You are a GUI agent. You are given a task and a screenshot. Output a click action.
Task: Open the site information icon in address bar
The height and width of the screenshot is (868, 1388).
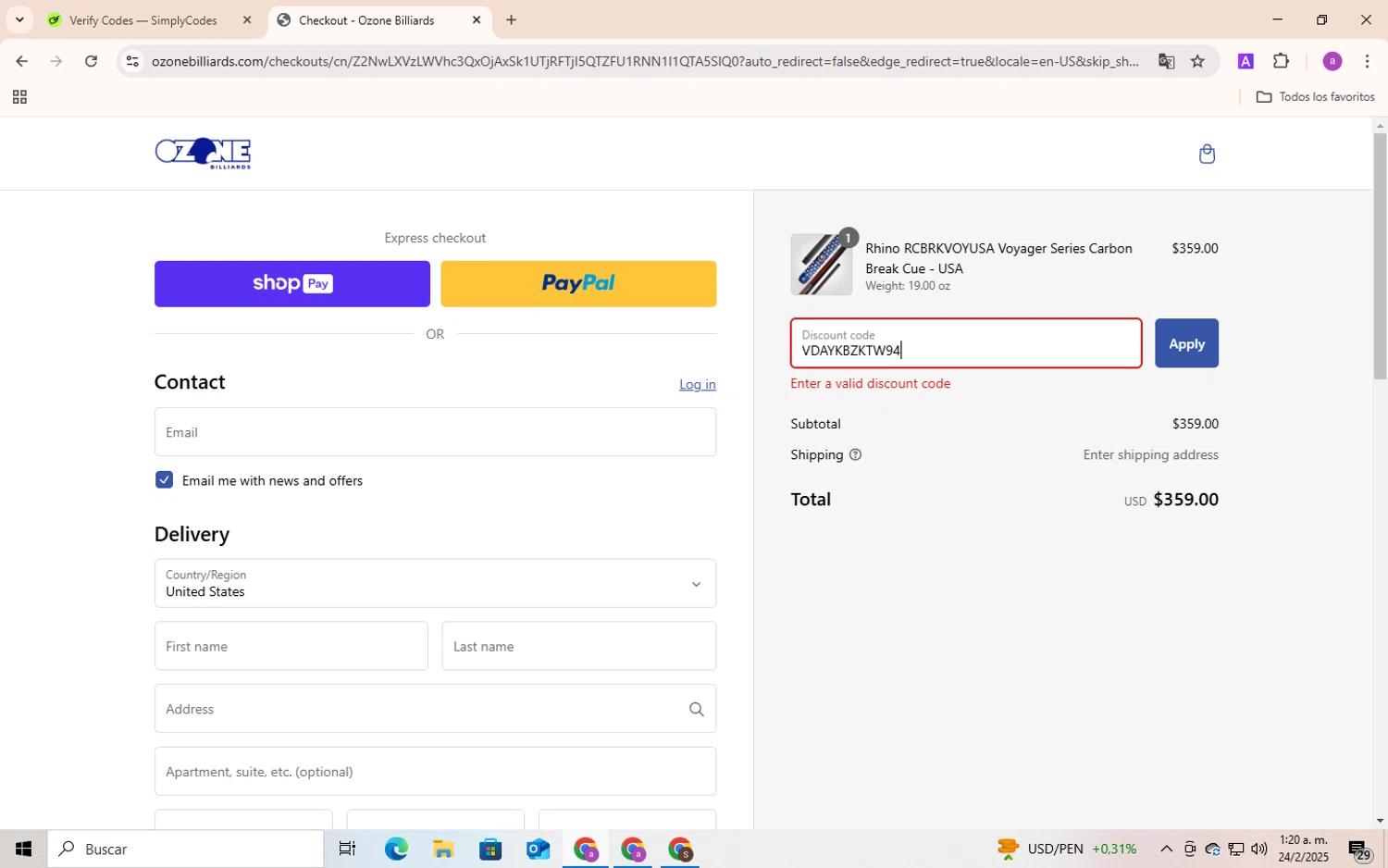pos(132,61)
